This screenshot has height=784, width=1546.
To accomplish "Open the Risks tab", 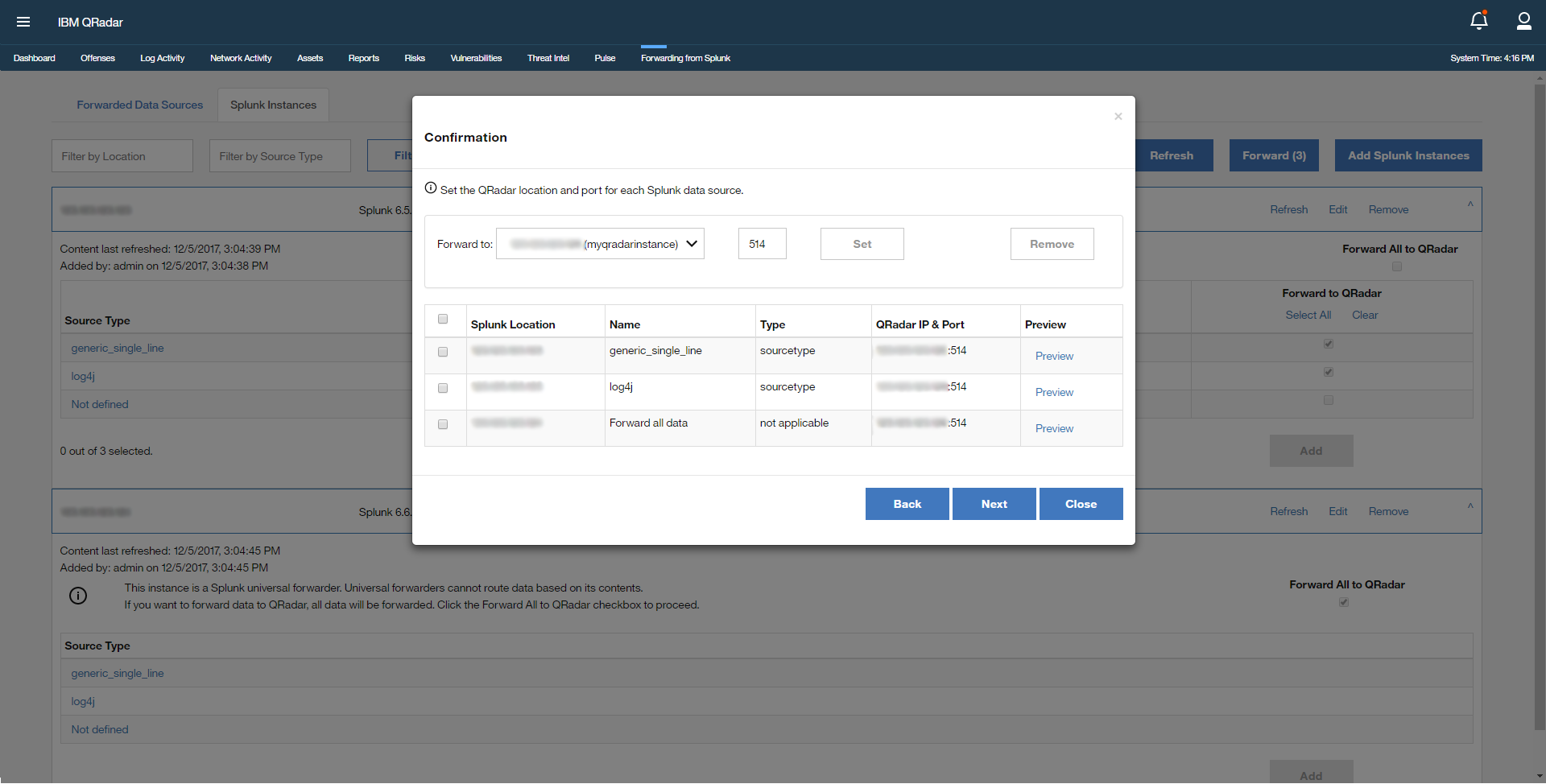I will 415,58.
